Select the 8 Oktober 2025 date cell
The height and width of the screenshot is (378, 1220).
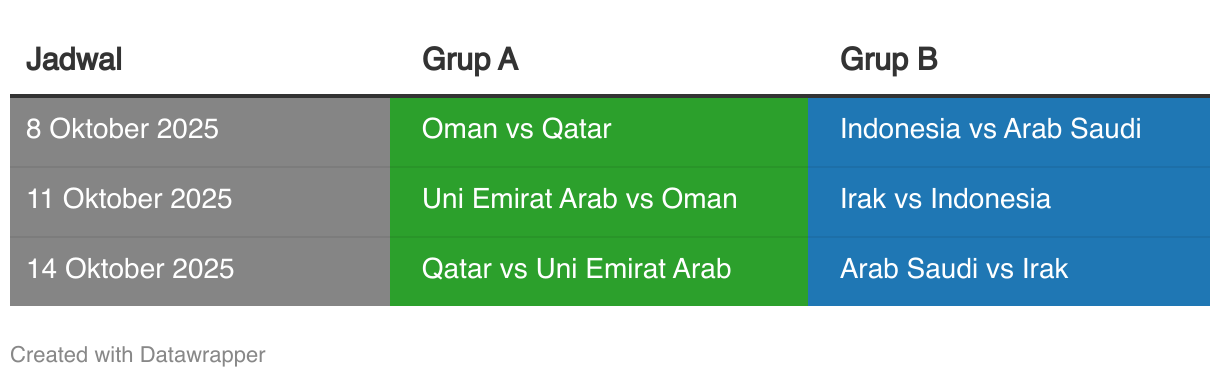pos(200,130)
